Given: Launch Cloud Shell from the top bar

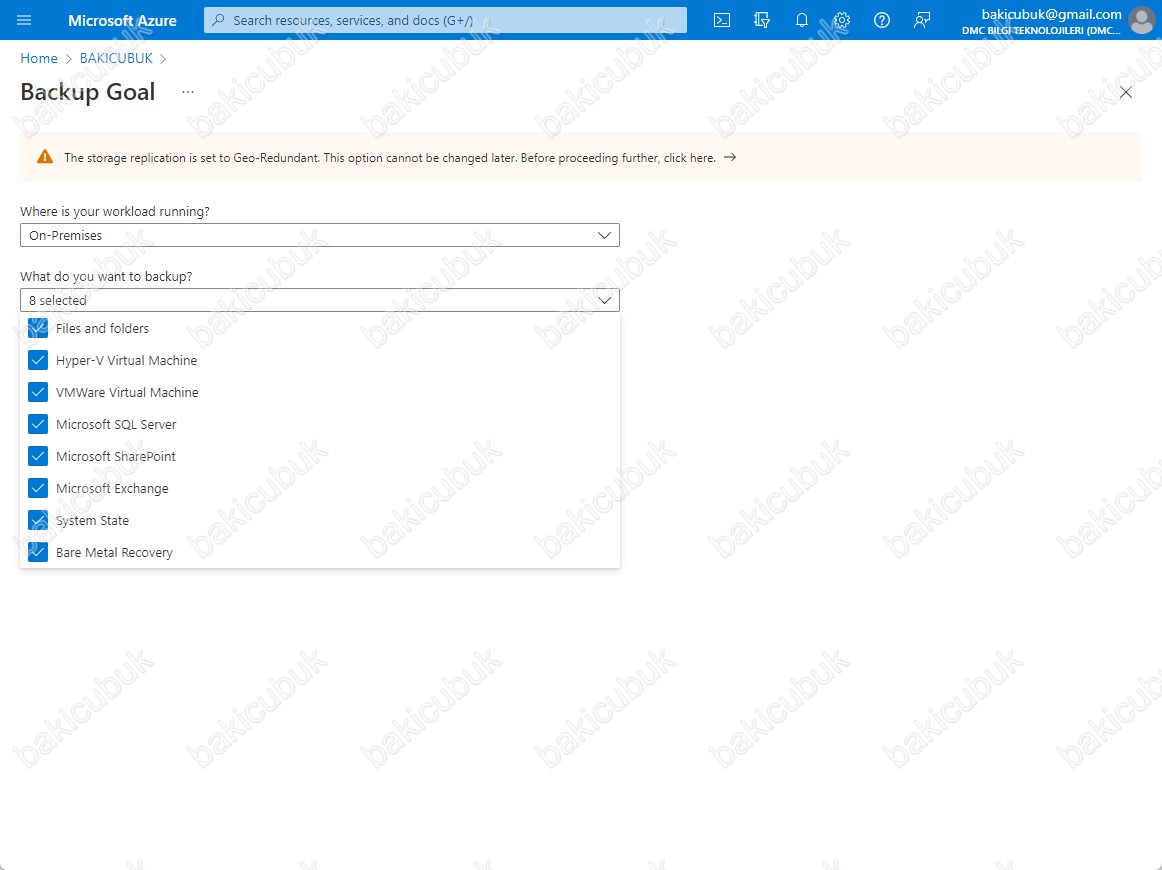Looking at the screenshot, I should point(722,20).
